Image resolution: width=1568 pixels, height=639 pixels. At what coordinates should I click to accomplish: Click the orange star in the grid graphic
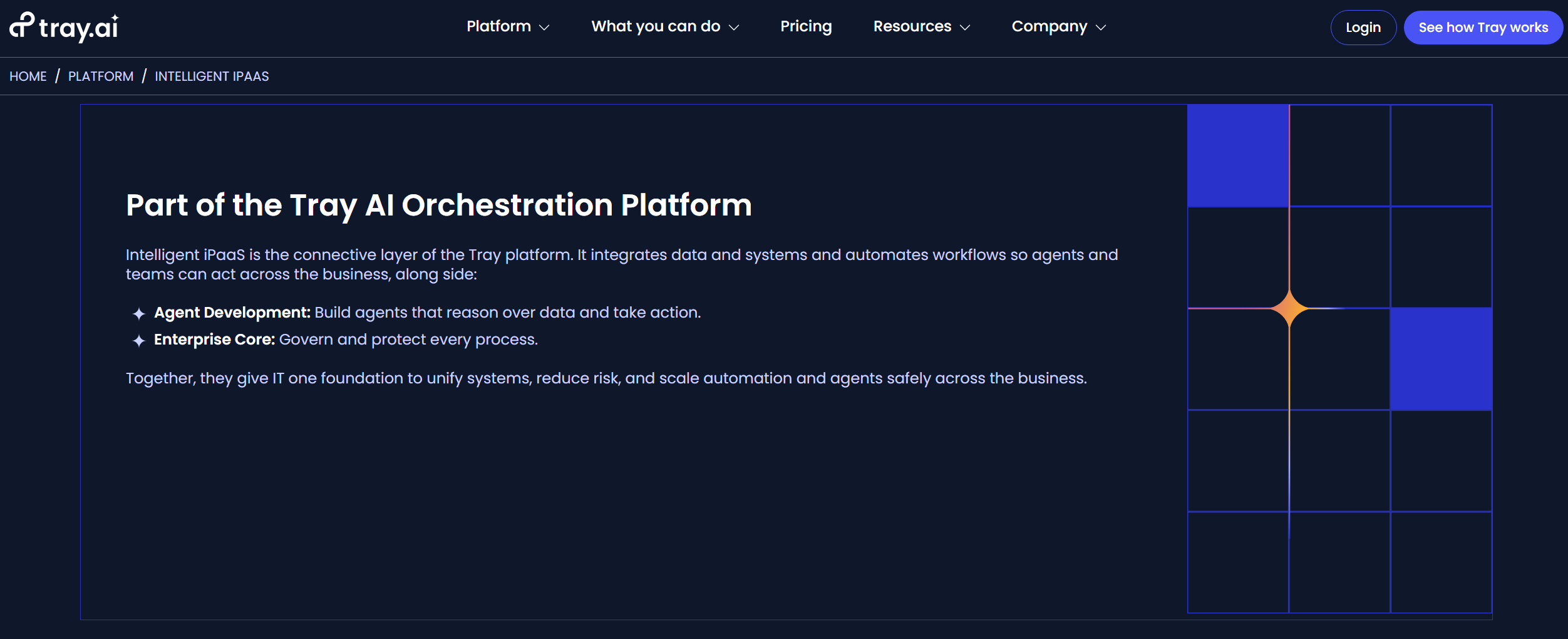(x=1289, y=308)
